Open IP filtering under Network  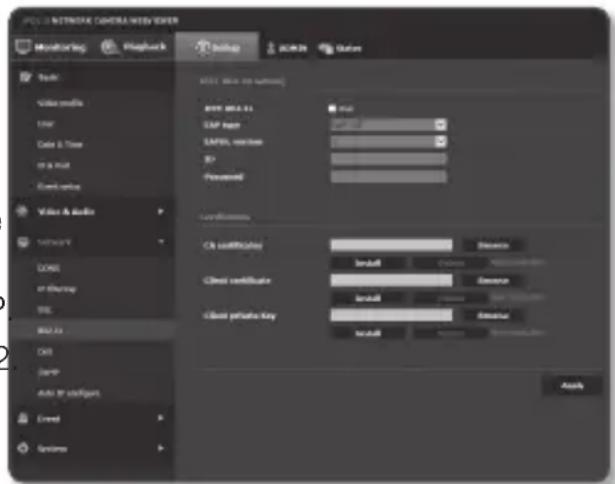[x=56, y=289]
